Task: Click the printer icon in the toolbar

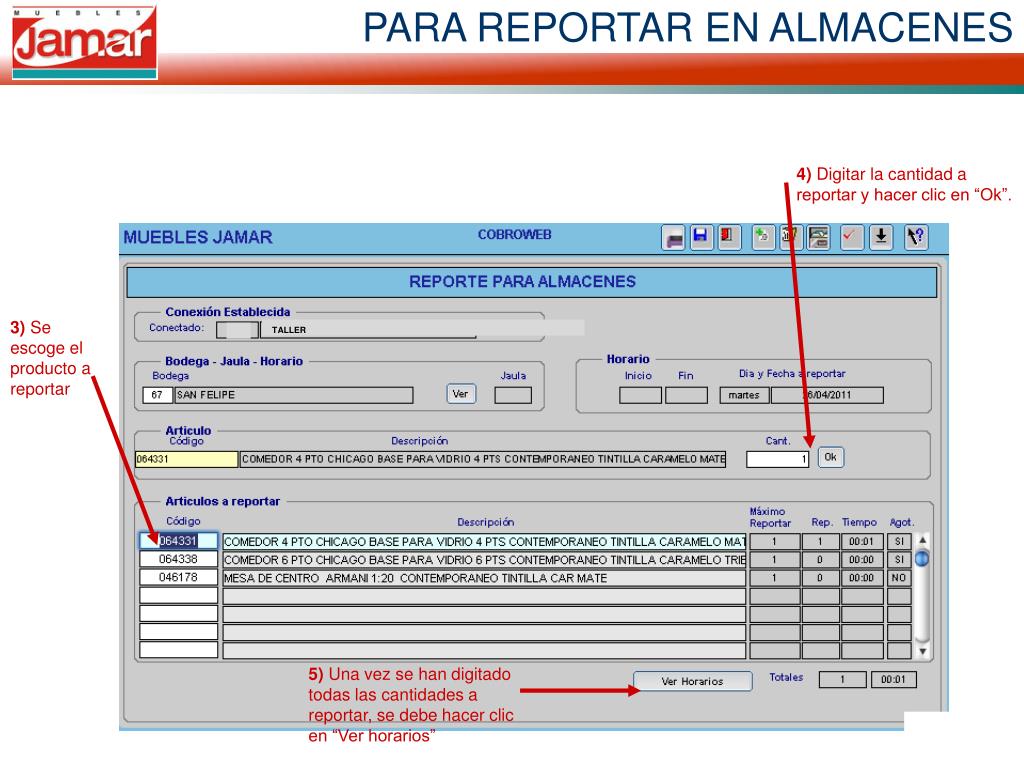Action: 673,238
